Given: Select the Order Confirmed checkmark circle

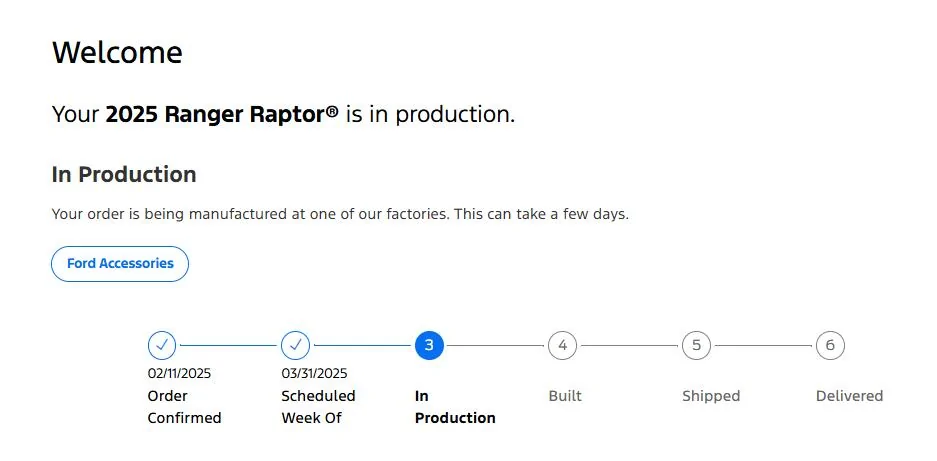Looking at the screenshot, I should coord(162,346).
